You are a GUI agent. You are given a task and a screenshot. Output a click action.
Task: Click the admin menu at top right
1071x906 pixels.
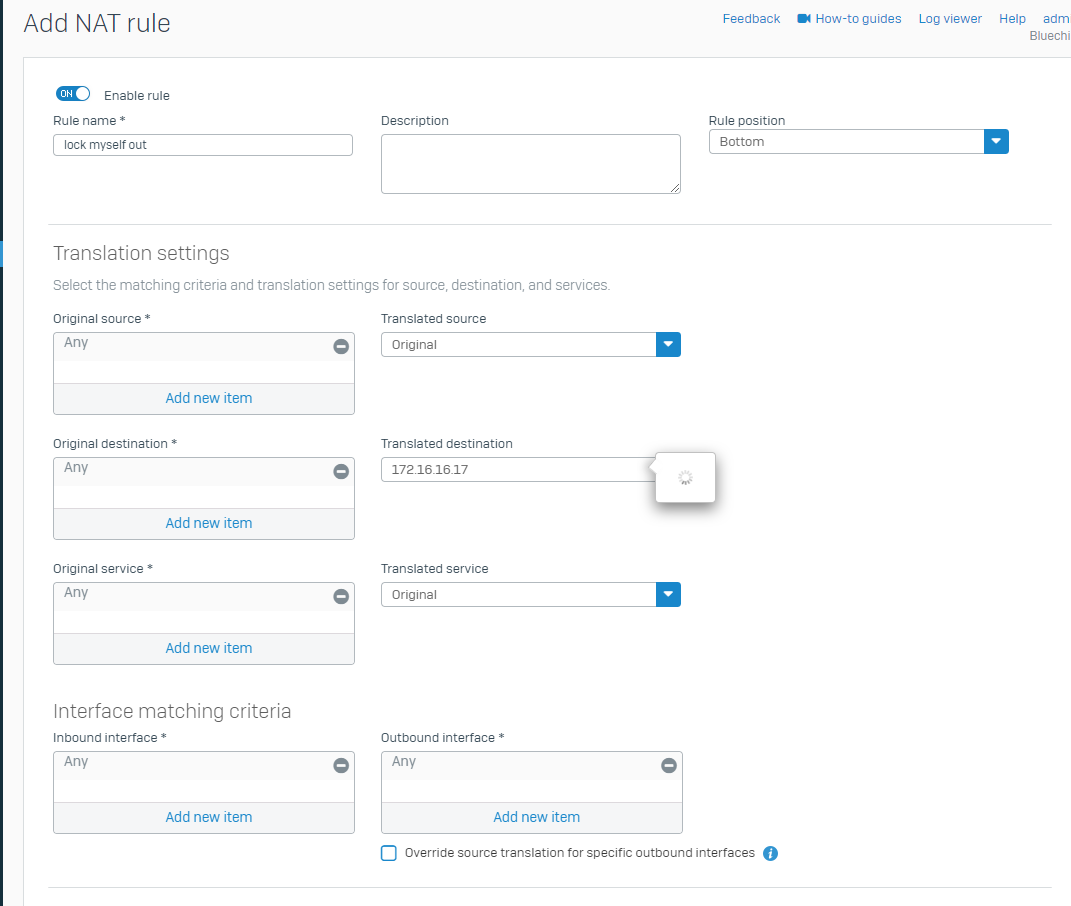[1057, 18]
